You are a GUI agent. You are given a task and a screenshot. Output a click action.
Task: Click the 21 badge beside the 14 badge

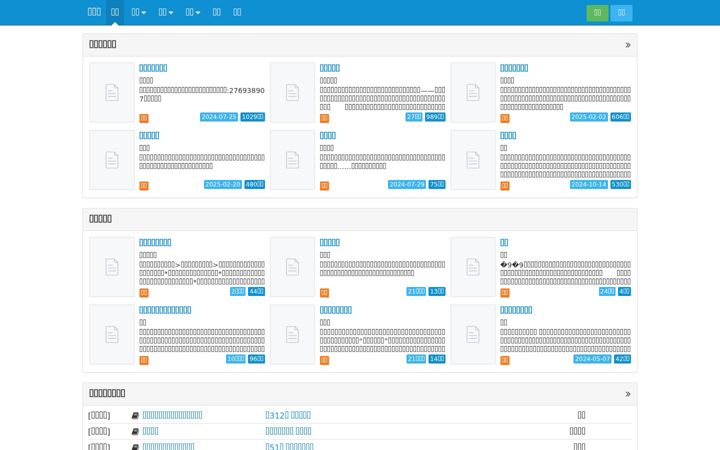pyautogui.click(x=416, y=359)
